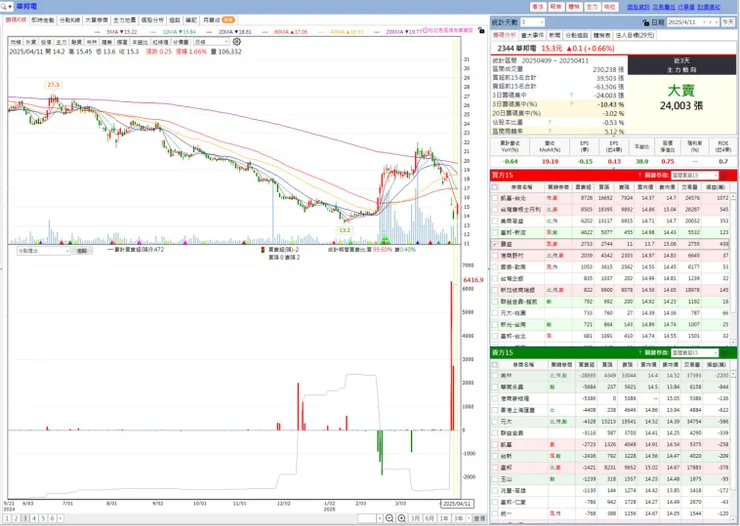Expand more pages arrow after page 6
740x526 pixels.
pyautogui.click(x=60, y=518)
